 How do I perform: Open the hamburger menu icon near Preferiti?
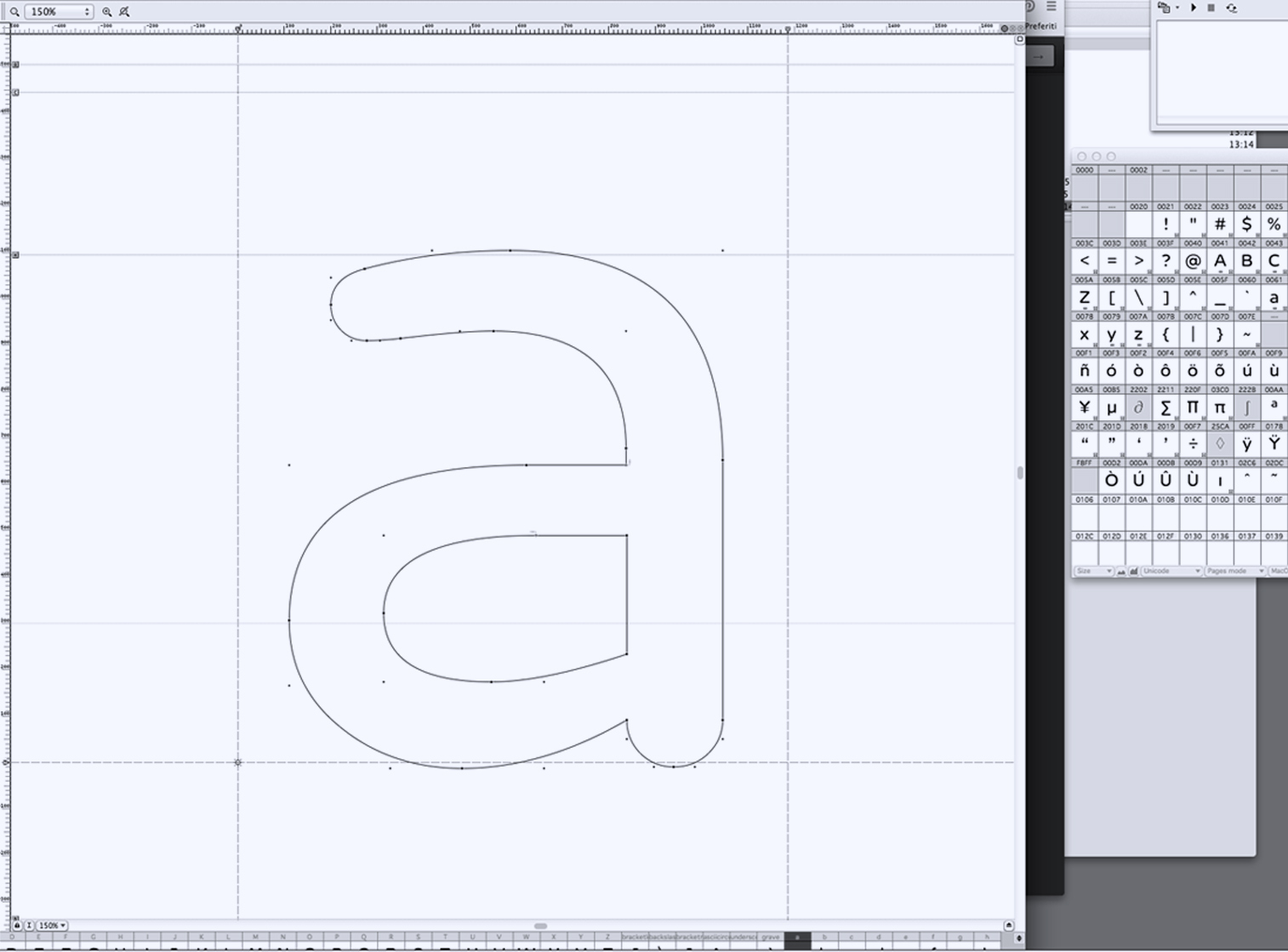(x=1051, y=6)
